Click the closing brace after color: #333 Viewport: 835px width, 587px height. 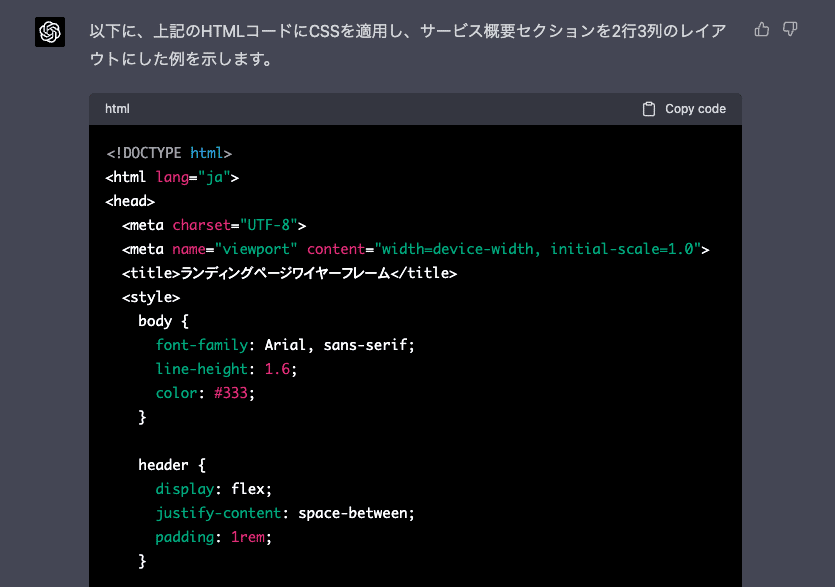[142, 417]
